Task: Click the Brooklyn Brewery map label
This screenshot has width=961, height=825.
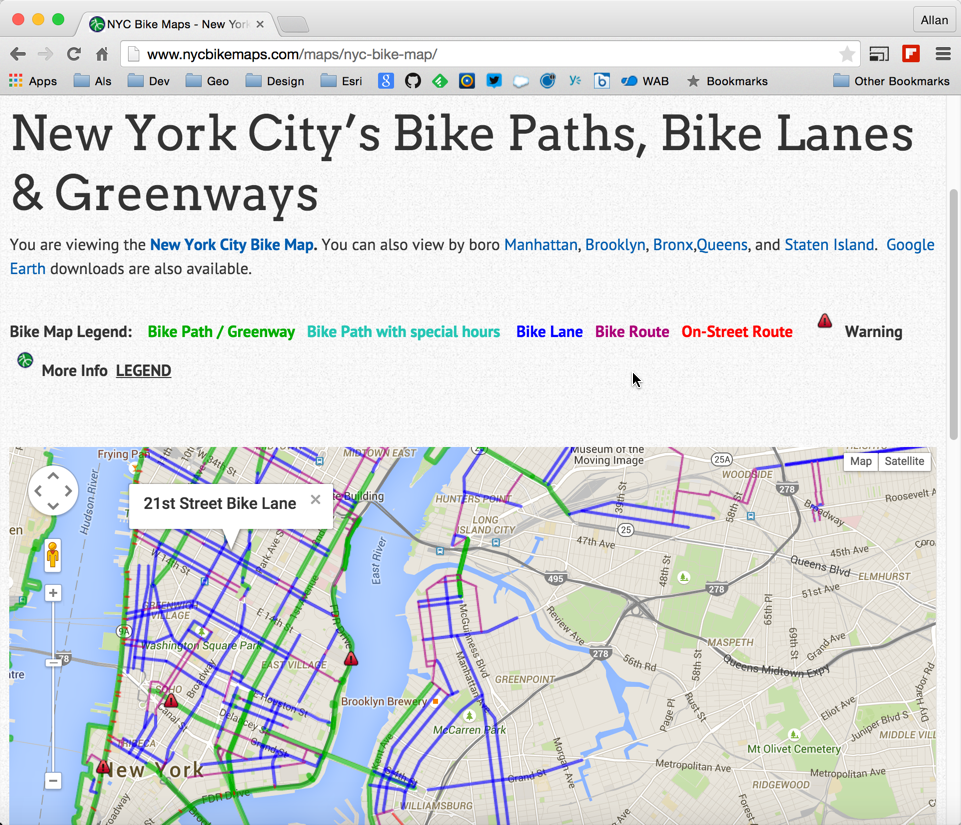Action: coord(384,701)
